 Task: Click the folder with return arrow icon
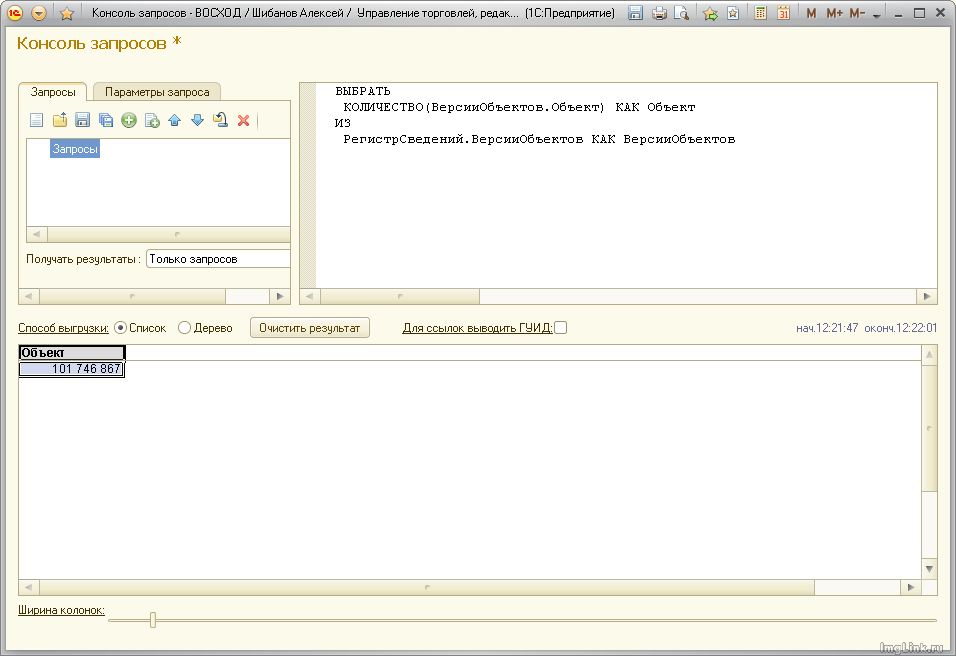tap(220, 120)
